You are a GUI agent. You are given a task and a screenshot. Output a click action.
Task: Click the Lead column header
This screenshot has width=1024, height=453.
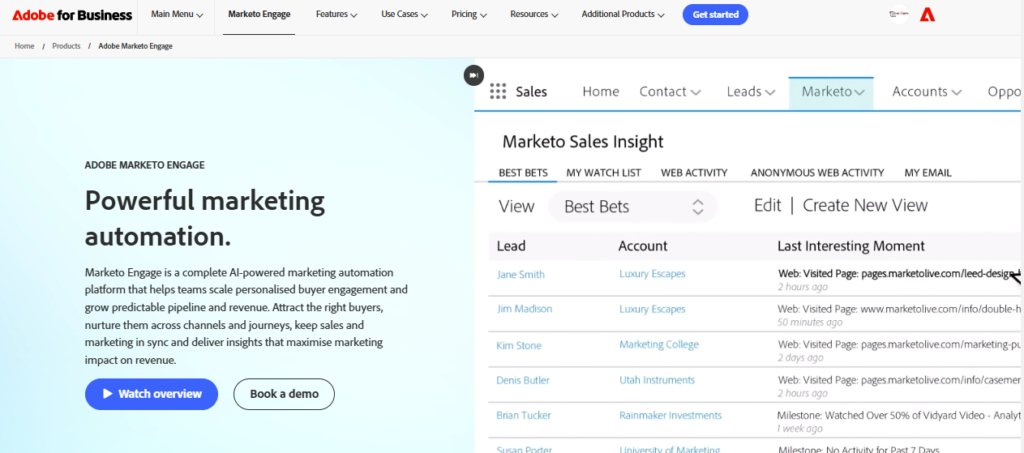click(511, 246)
